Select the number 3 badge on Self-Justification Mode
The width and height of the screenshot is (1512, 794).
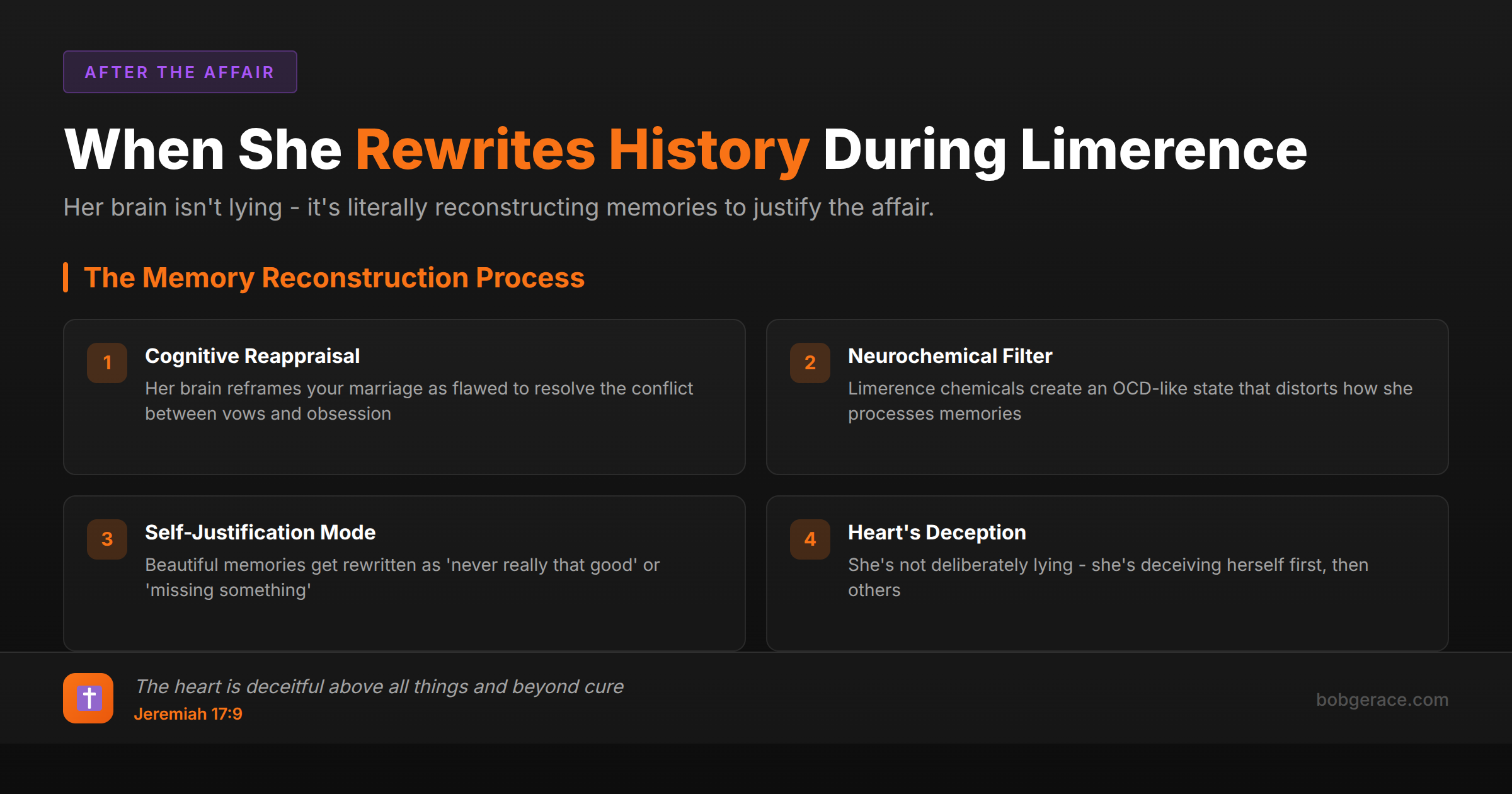click(106, 539)
